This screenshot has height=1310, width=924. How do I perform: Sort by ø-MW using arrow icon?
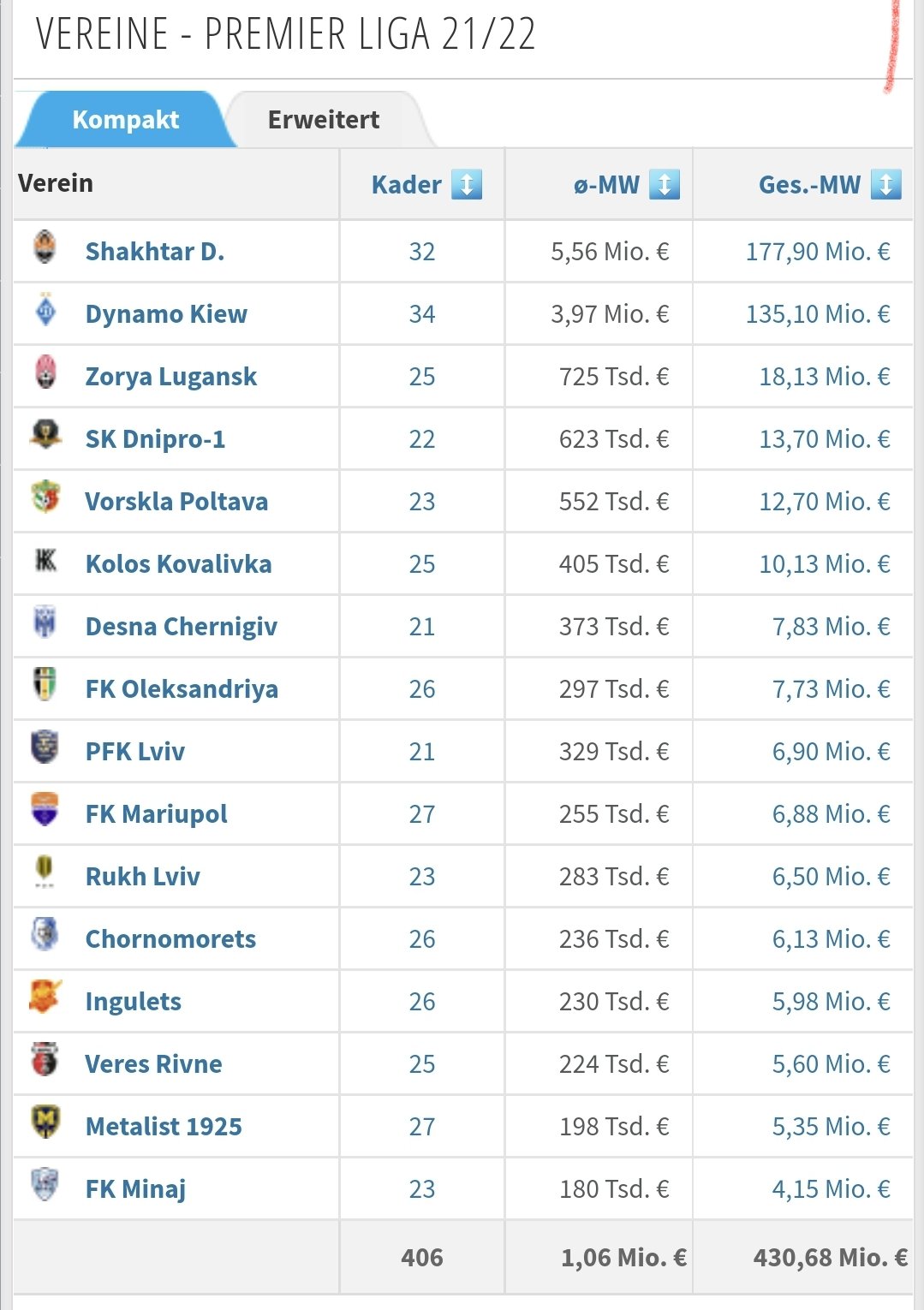pyautogui.click(x=665, y=184)
